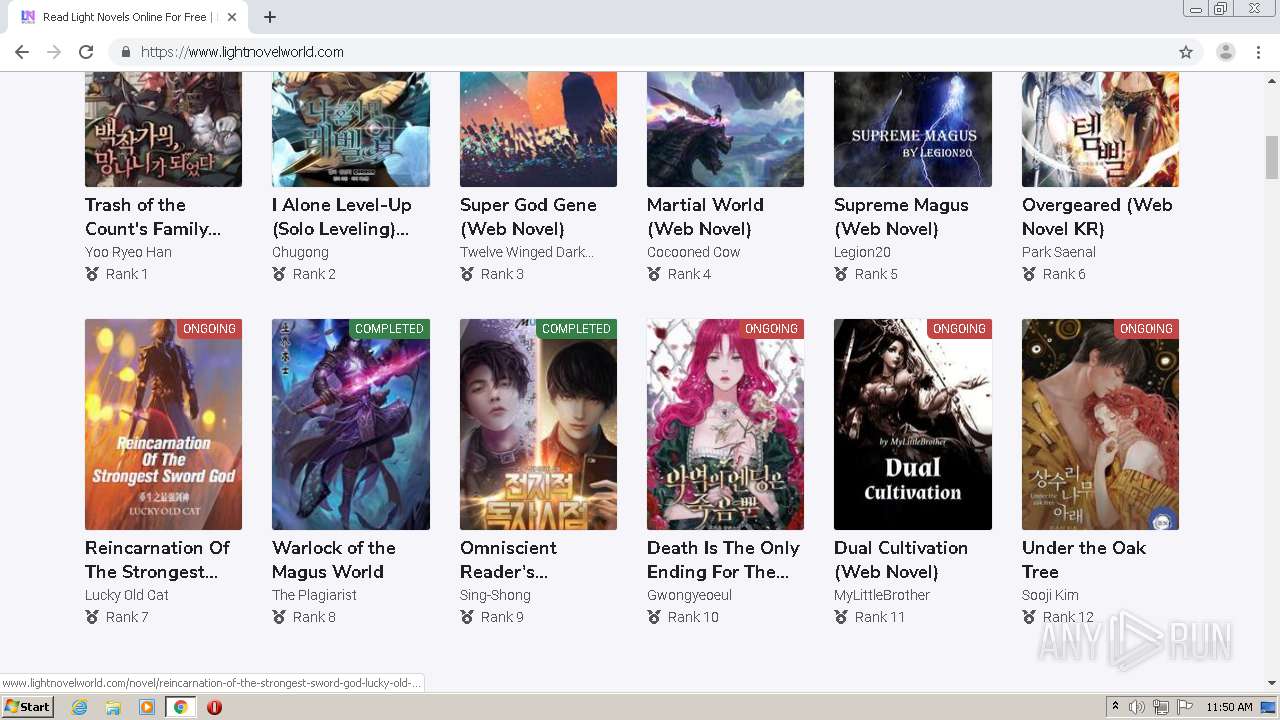Open Warlock of the Magus World title

pos(334,560)
